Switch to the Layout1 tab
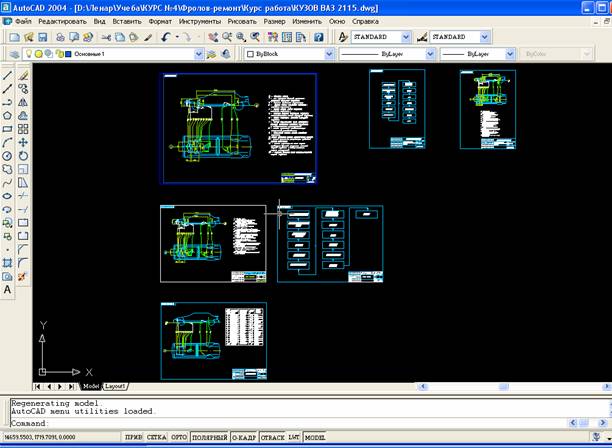Image resolution: width=612 pixels, height=448 pixels. point(115,386)
